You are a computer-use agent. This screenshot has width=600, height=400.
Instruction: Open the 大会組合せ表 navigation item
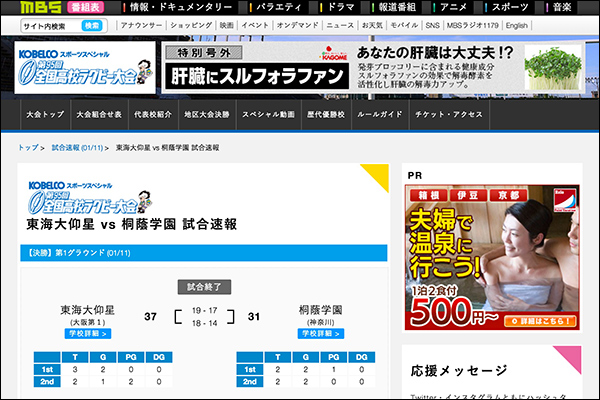98,114
